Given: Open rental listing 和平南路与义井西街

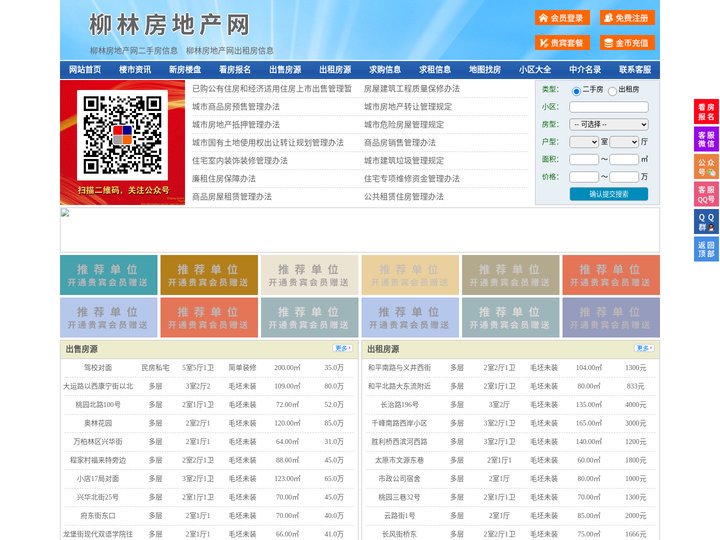Looking at the screenshot, I should click(x=399, y=368).
